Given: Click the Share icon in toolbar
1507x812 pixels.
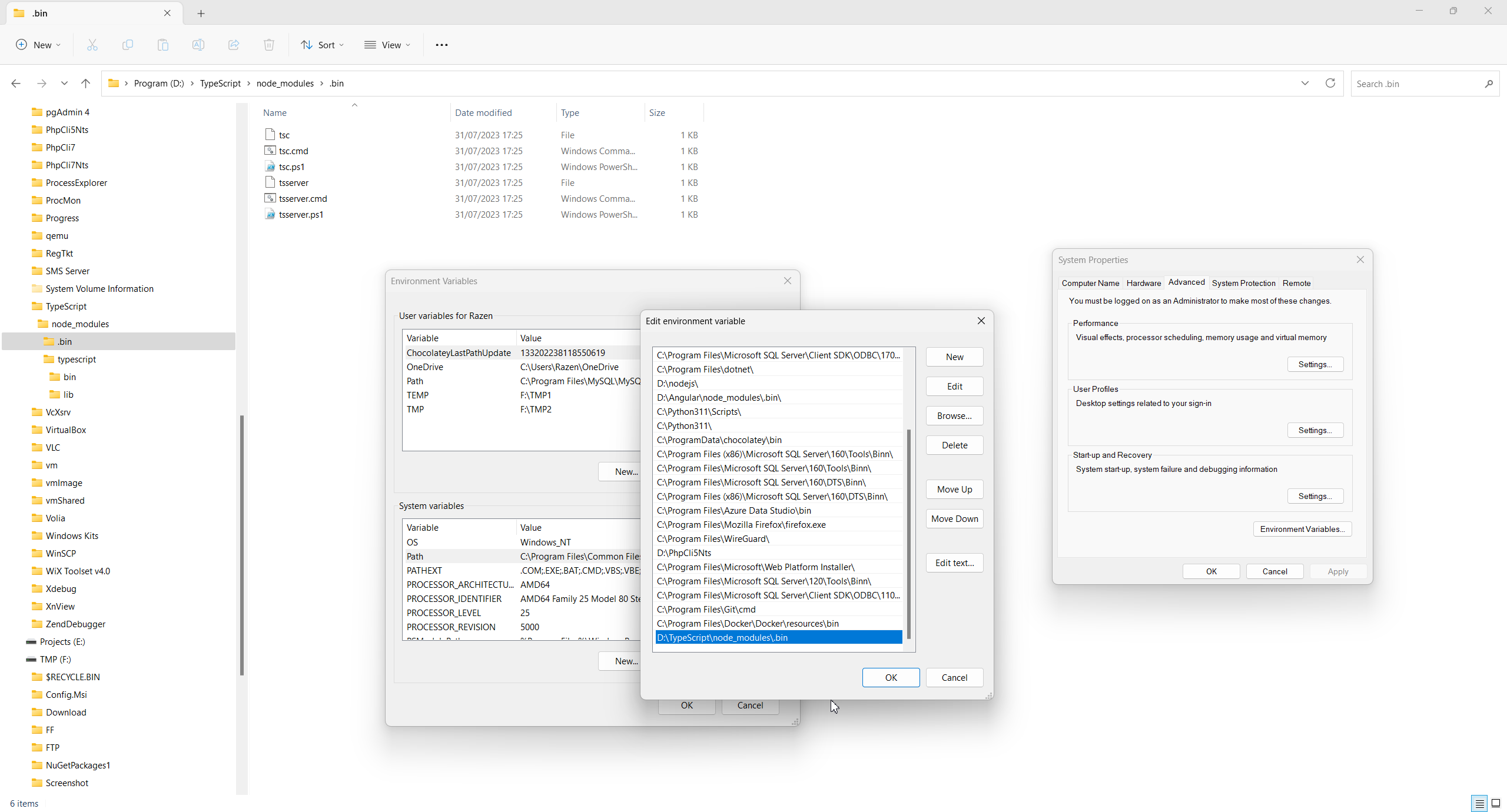Looking at the screenshot, I should tap(234, 45).
